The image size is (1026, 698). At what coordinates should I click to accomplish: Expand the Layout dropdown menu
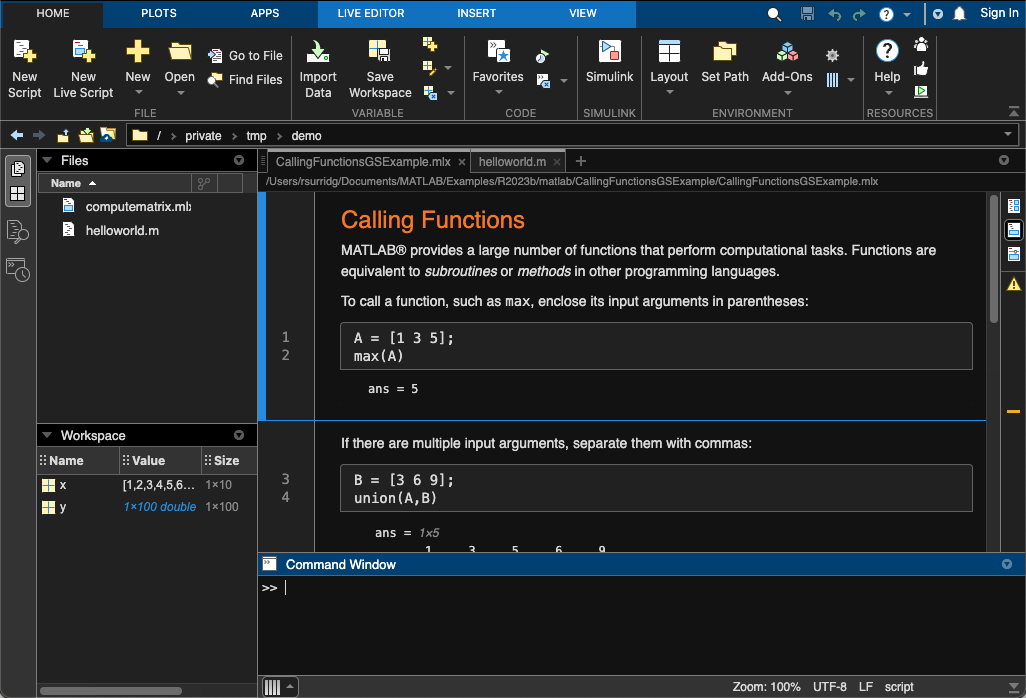click(669, 92)
